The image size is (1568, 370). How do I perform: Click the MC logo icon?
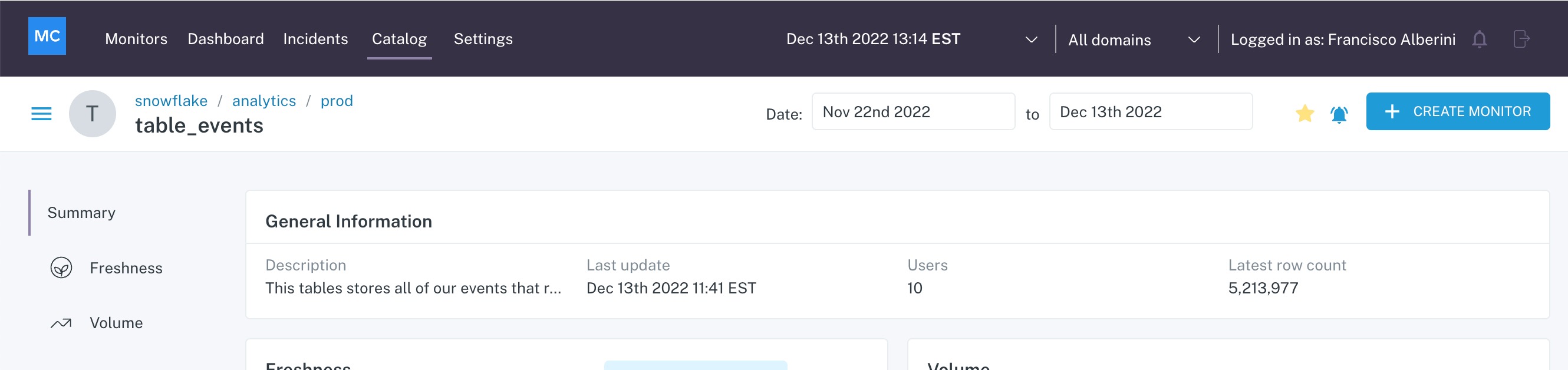[x=47, y=36]
